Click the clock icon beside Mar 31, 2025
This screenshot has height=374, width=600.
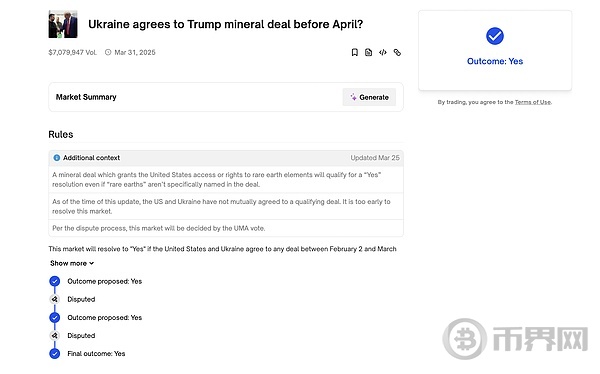tap(108, 52)
